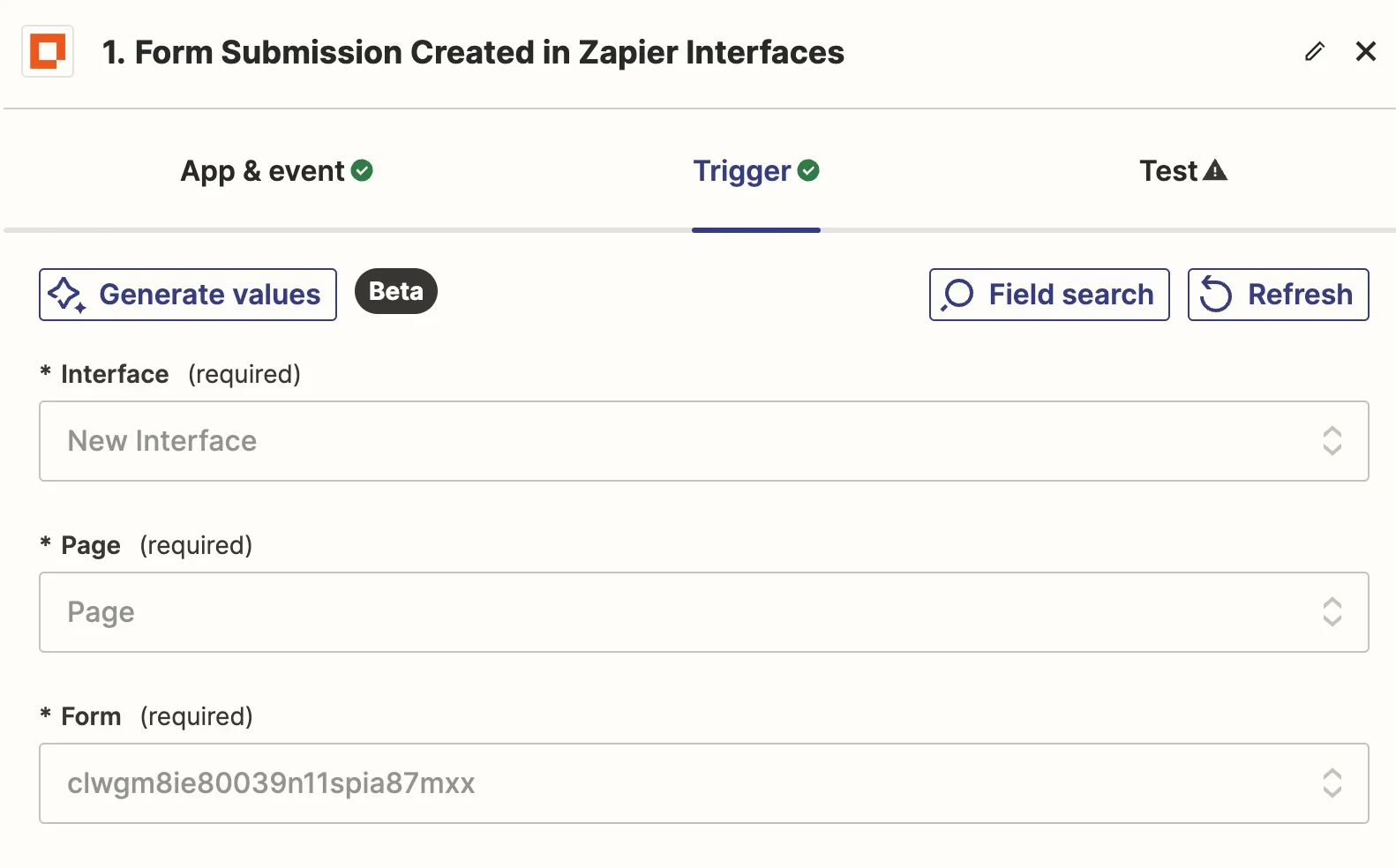Viewport: 1396px width, 868px height.
Task: Click the magnifier icon in Field search
Action: pos(957,295)
